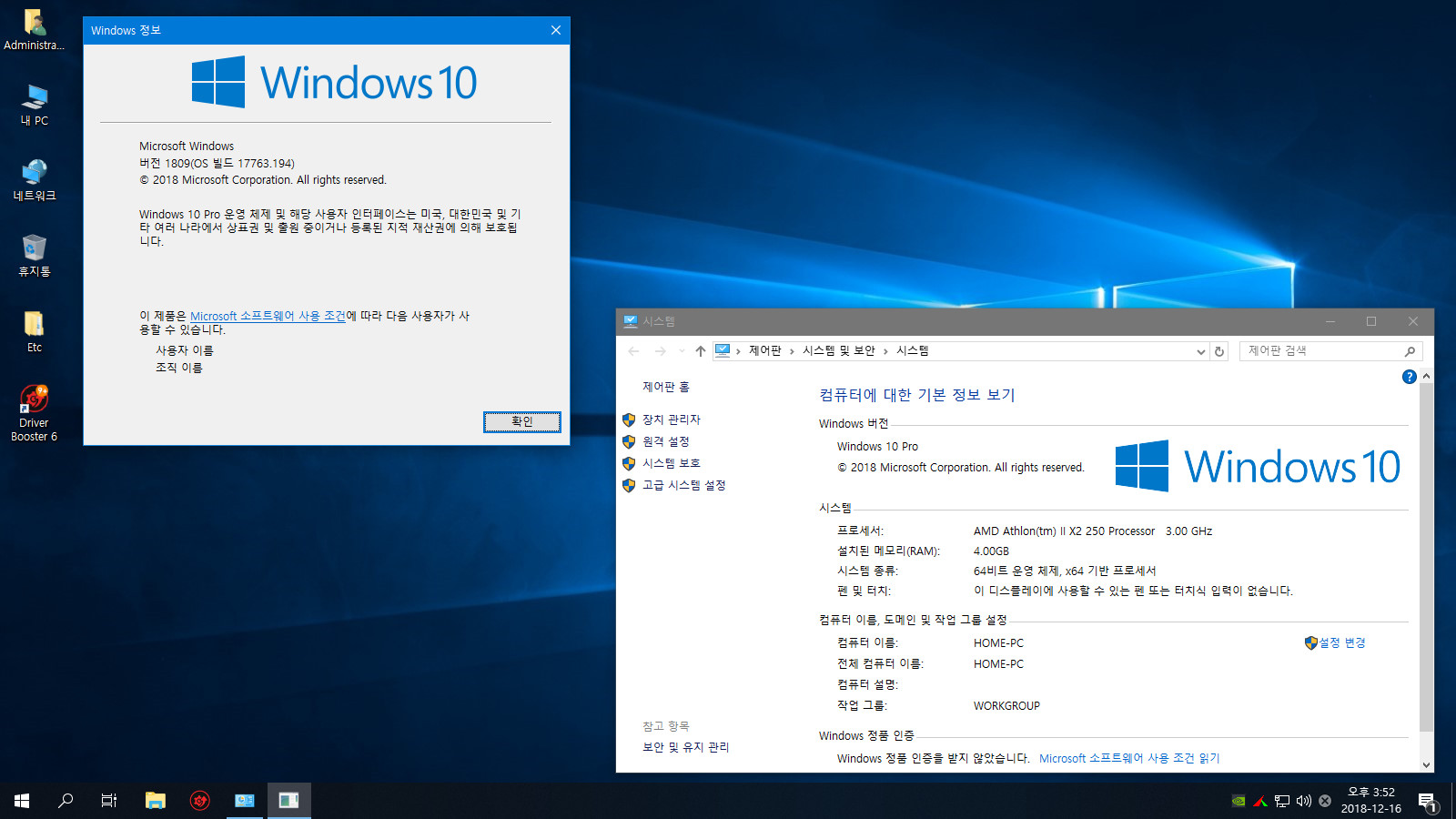Select the Driver Booster 6 desktop icon
1456x819 pixels.
pos(35,413)
